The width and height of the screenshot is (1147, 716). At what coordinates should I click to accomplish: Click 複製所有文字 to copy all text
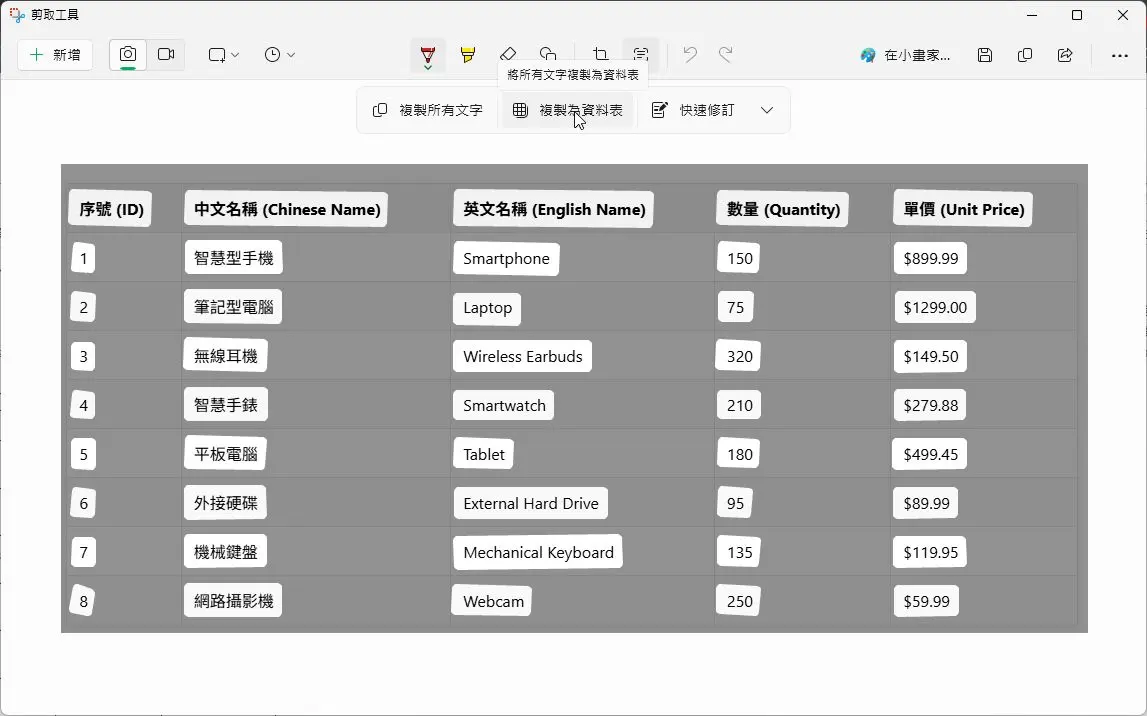(x=428, y=110)
